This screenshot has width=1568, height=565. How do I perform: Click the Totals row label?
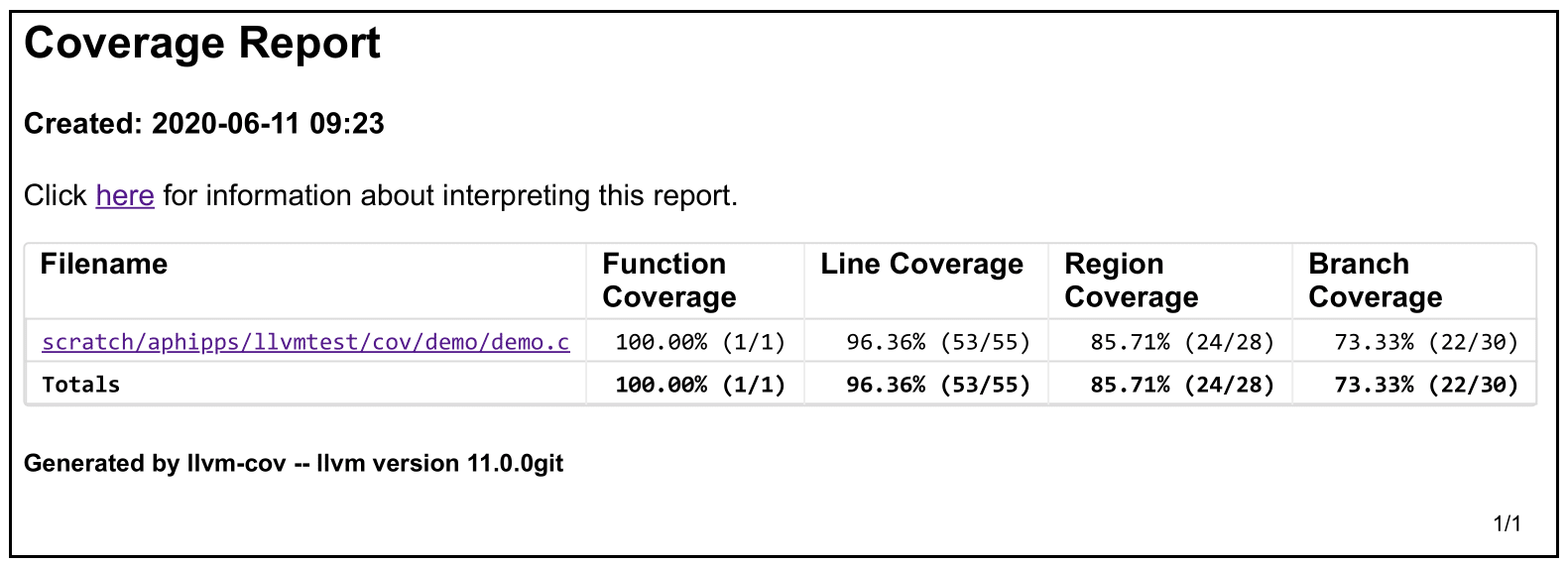(x=81, y=385)
